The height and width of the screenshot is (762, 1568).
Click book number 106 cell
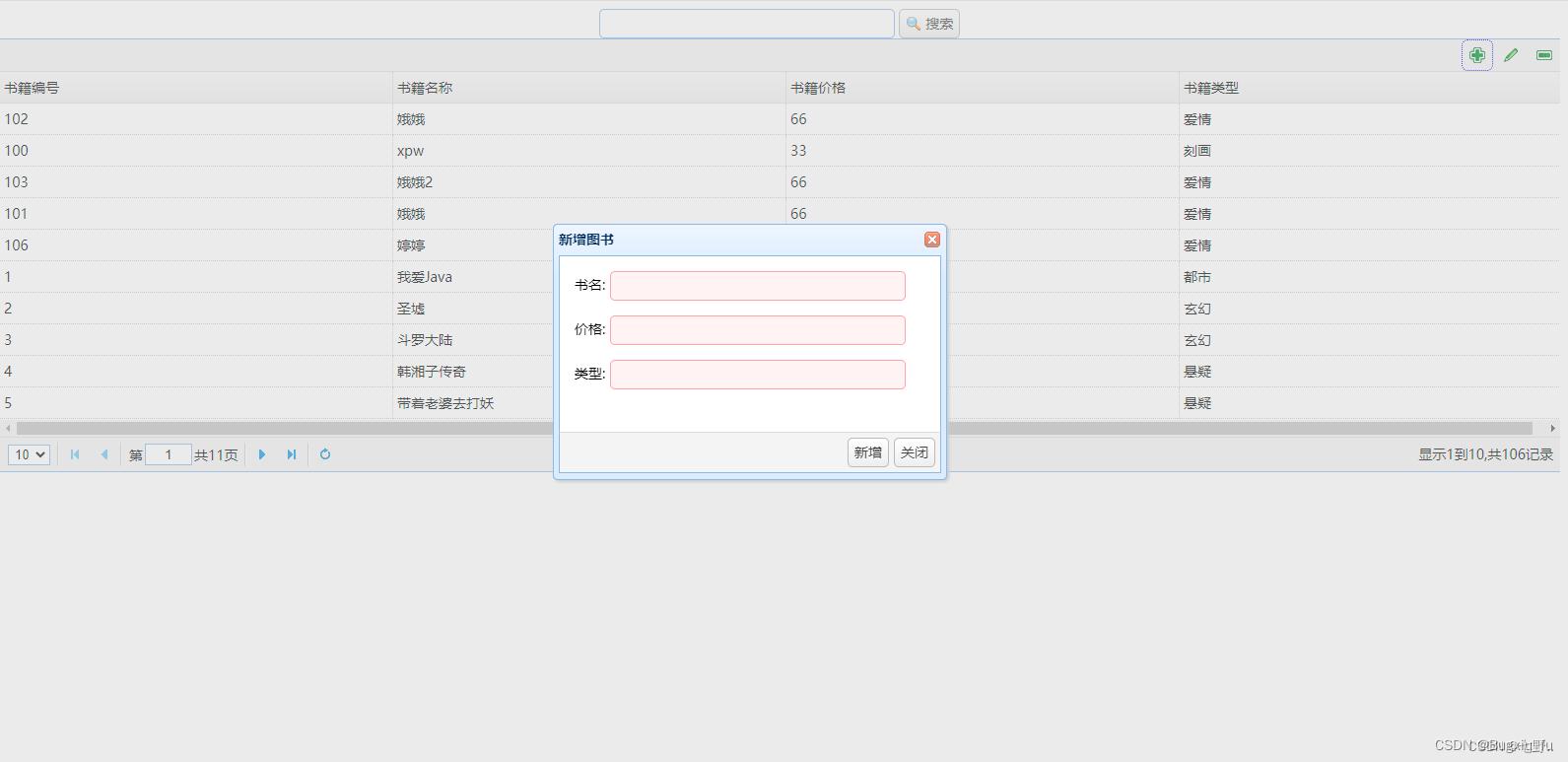click(196, 245)
